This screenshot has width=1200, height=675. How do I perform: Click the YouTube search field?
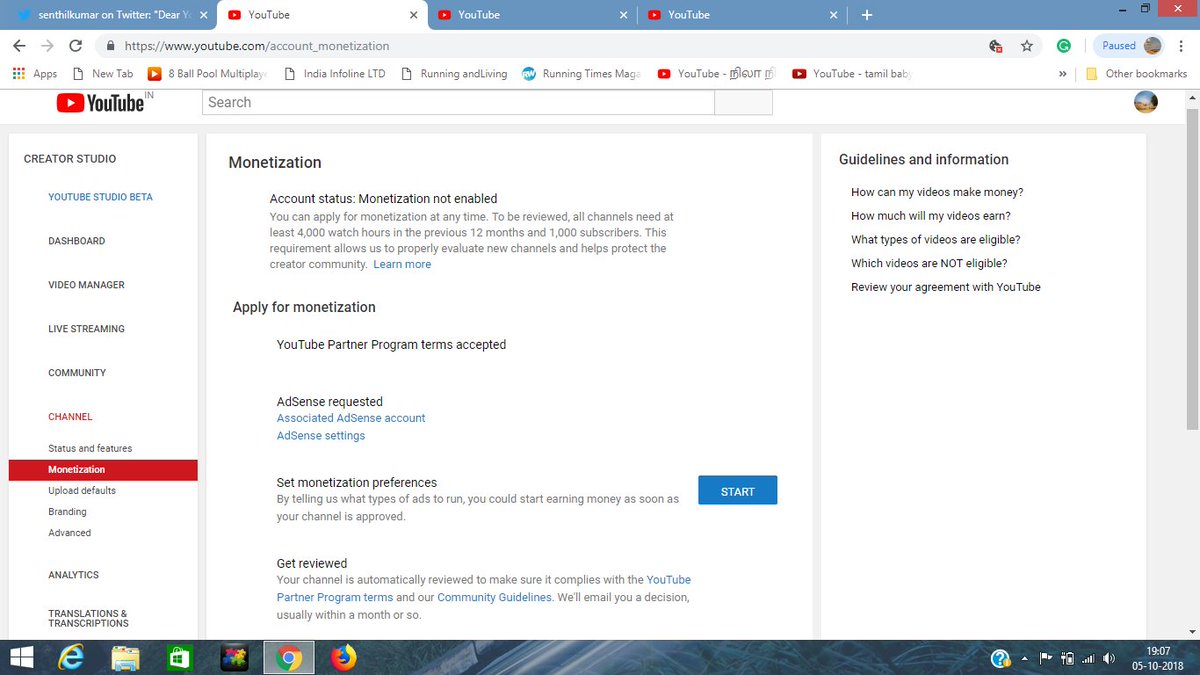point(459,102)
